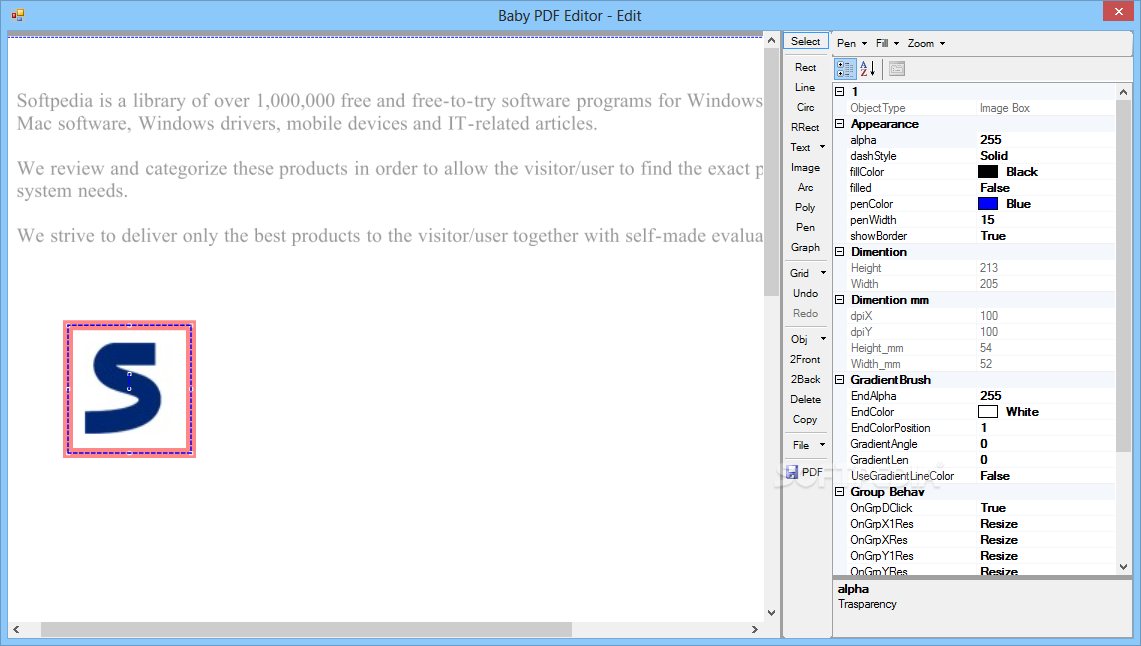Pick the RRect rounded rectangle tool
The height and width of the screenshot is (646, 1141).
[x=806, y=127]
